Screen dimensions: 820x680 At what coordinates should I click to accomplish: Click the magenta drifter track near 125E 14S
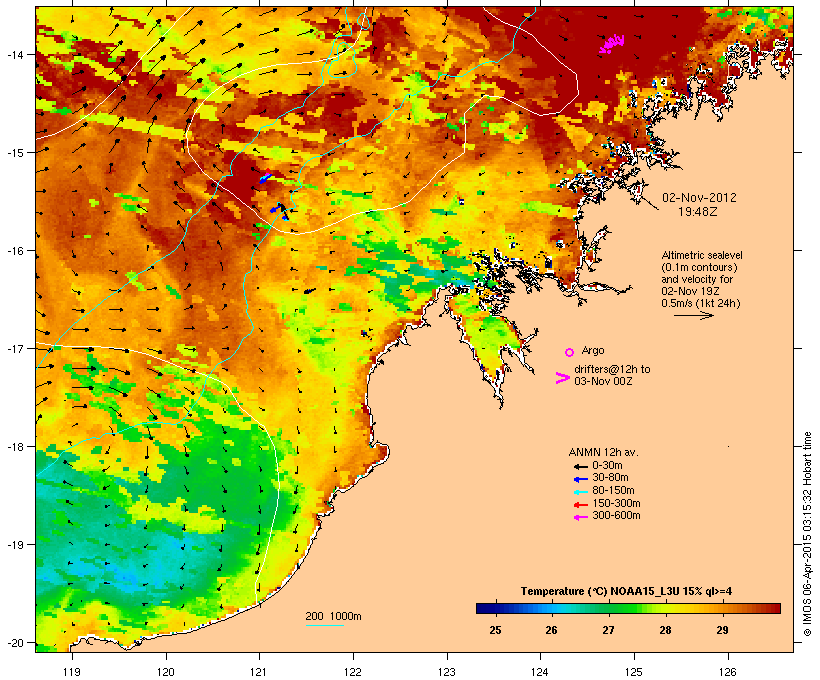click(612, 44)
